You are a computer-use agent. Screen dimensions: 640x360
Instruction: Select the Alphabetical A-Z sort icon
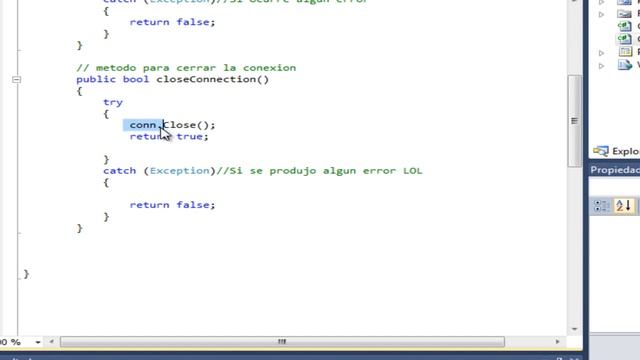pyautogui.click(x=623, y=205)
